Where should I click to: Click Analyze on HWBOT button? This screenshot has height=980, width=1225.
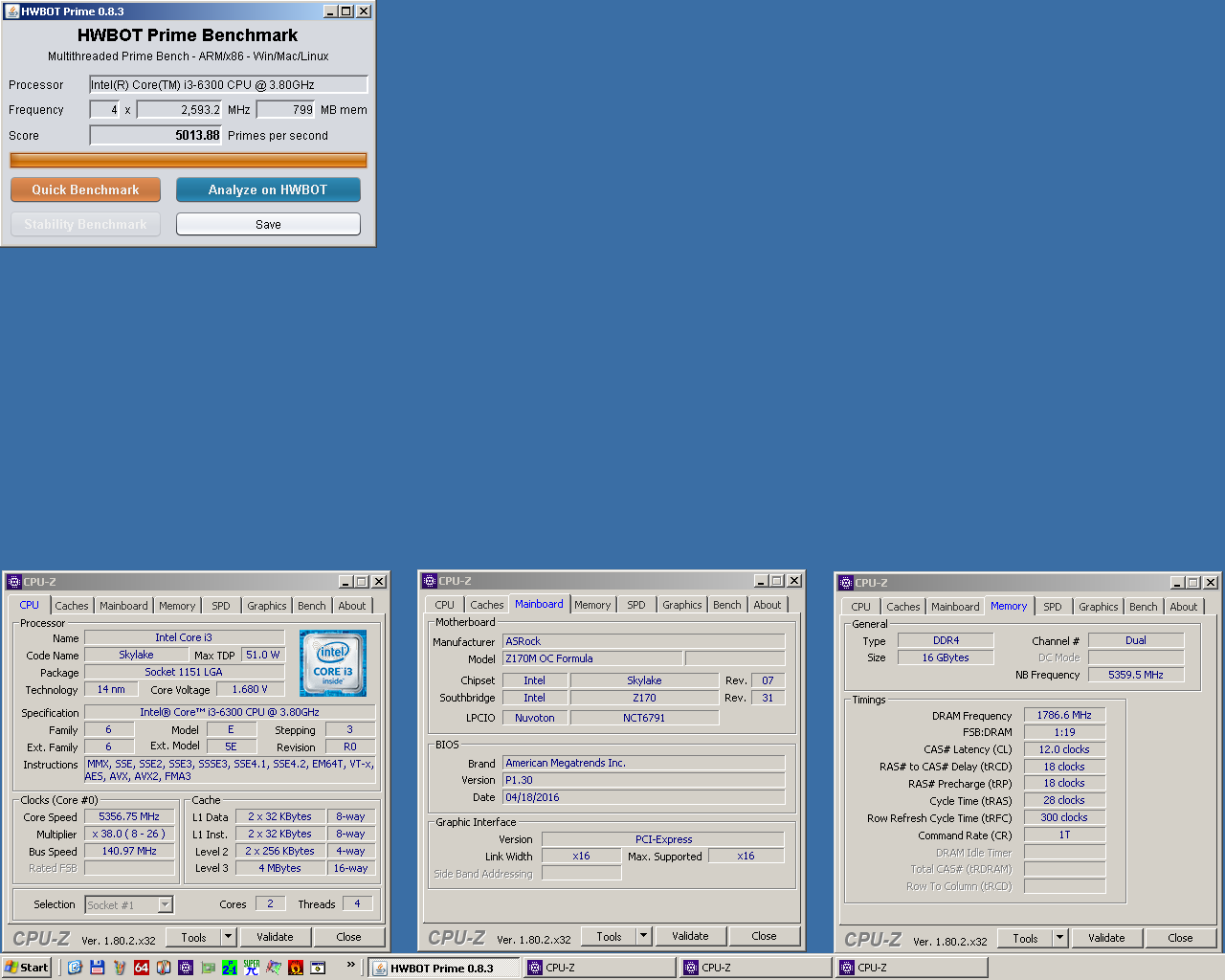tap(268, 189)
